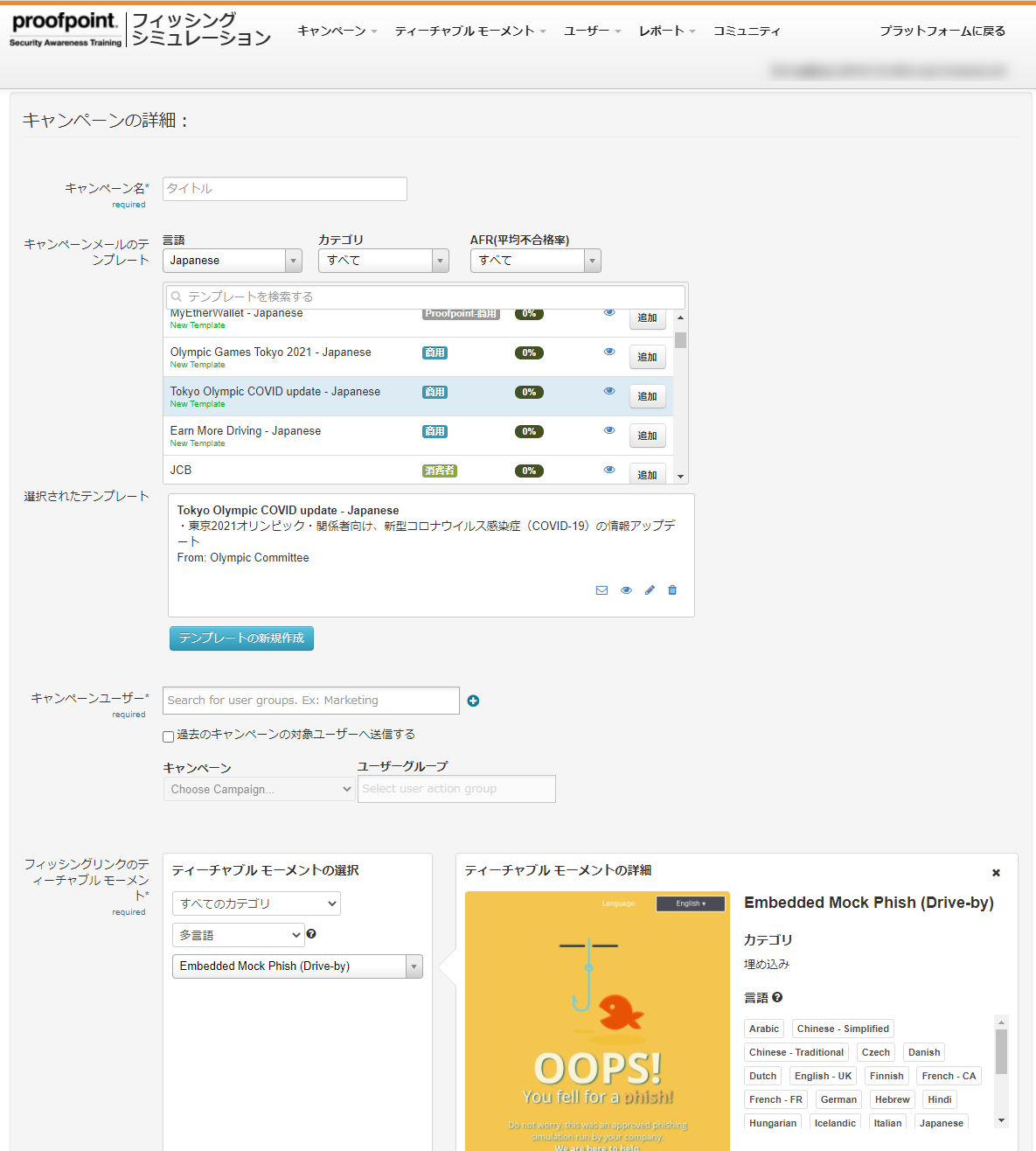Open the Embedded Mock Phish (Drive-by) dropdown
The width and height of the screenshot is (1036, 1151).
click(297, 966)
